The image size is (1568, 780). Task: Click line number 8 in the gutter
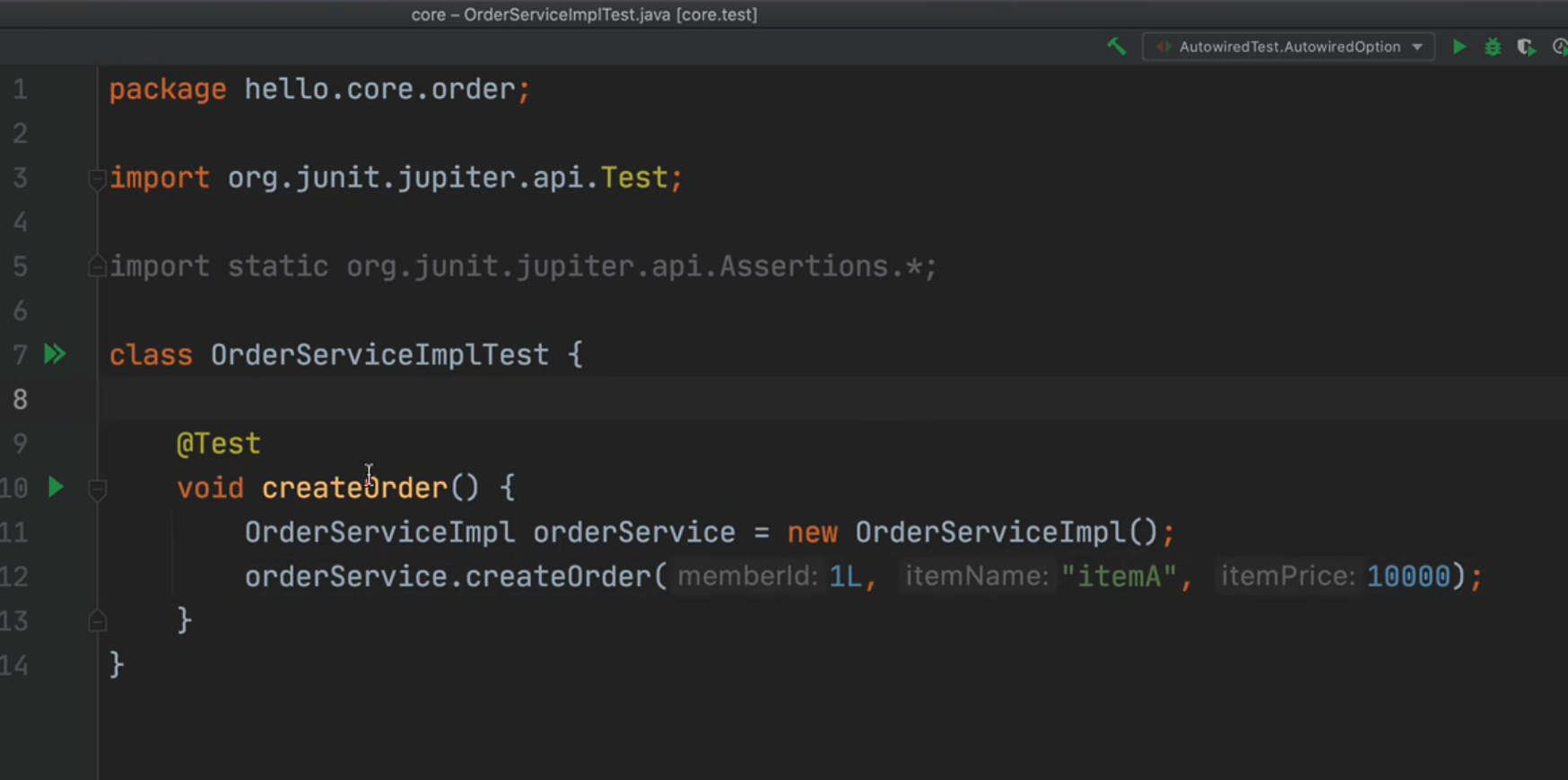pos(20,399)
